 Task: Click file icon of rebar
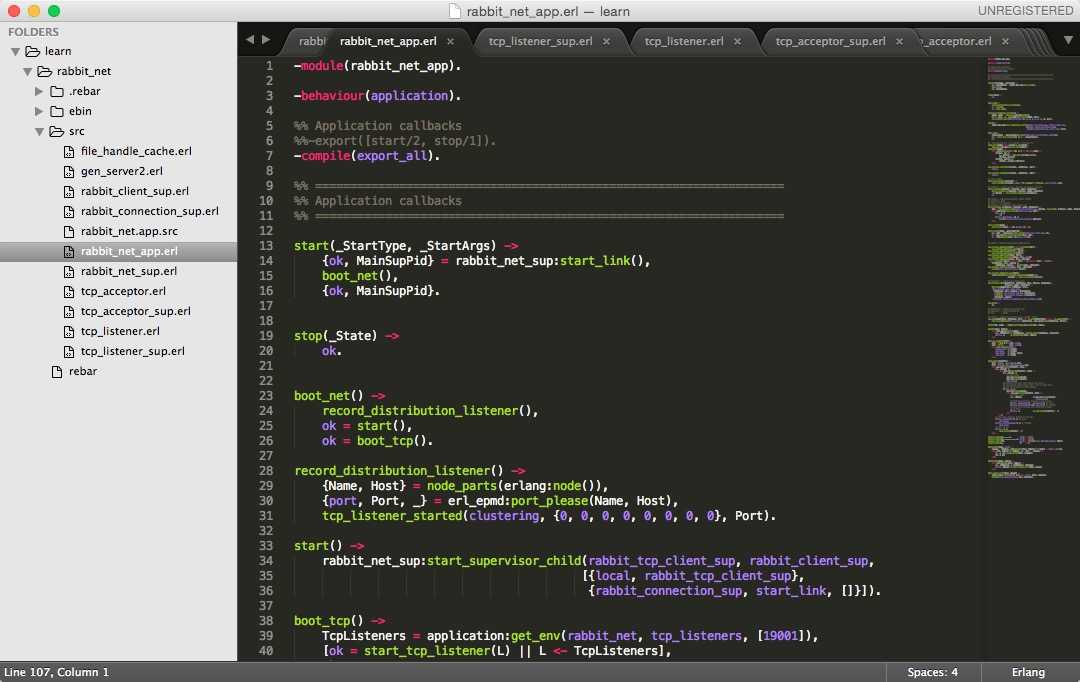pos(57,371)
